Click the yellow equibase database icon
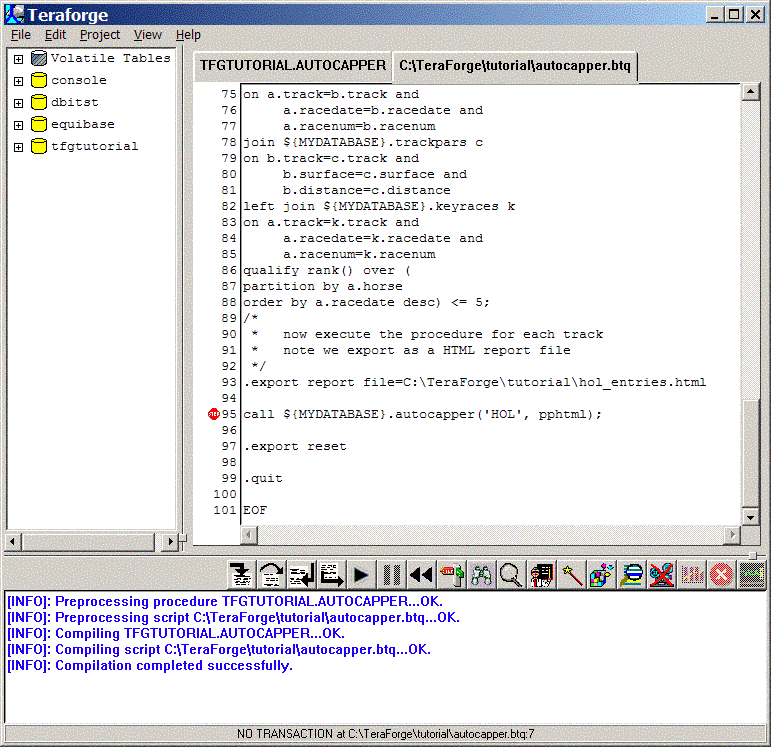Image resolution: width=771 pixels, height=747 pixels. [39, 124]
